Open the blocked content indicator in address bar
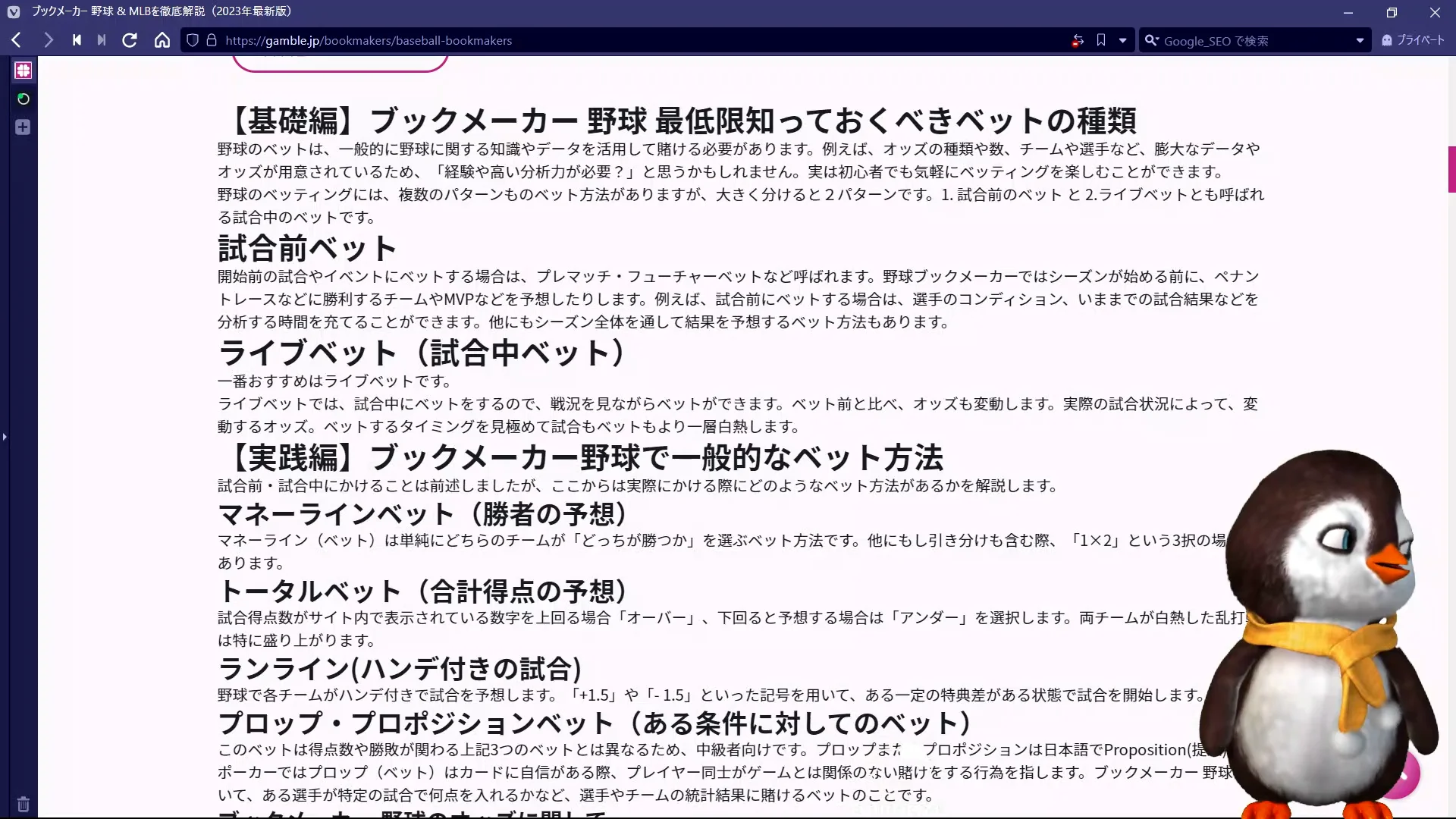 pos(1078,40)
